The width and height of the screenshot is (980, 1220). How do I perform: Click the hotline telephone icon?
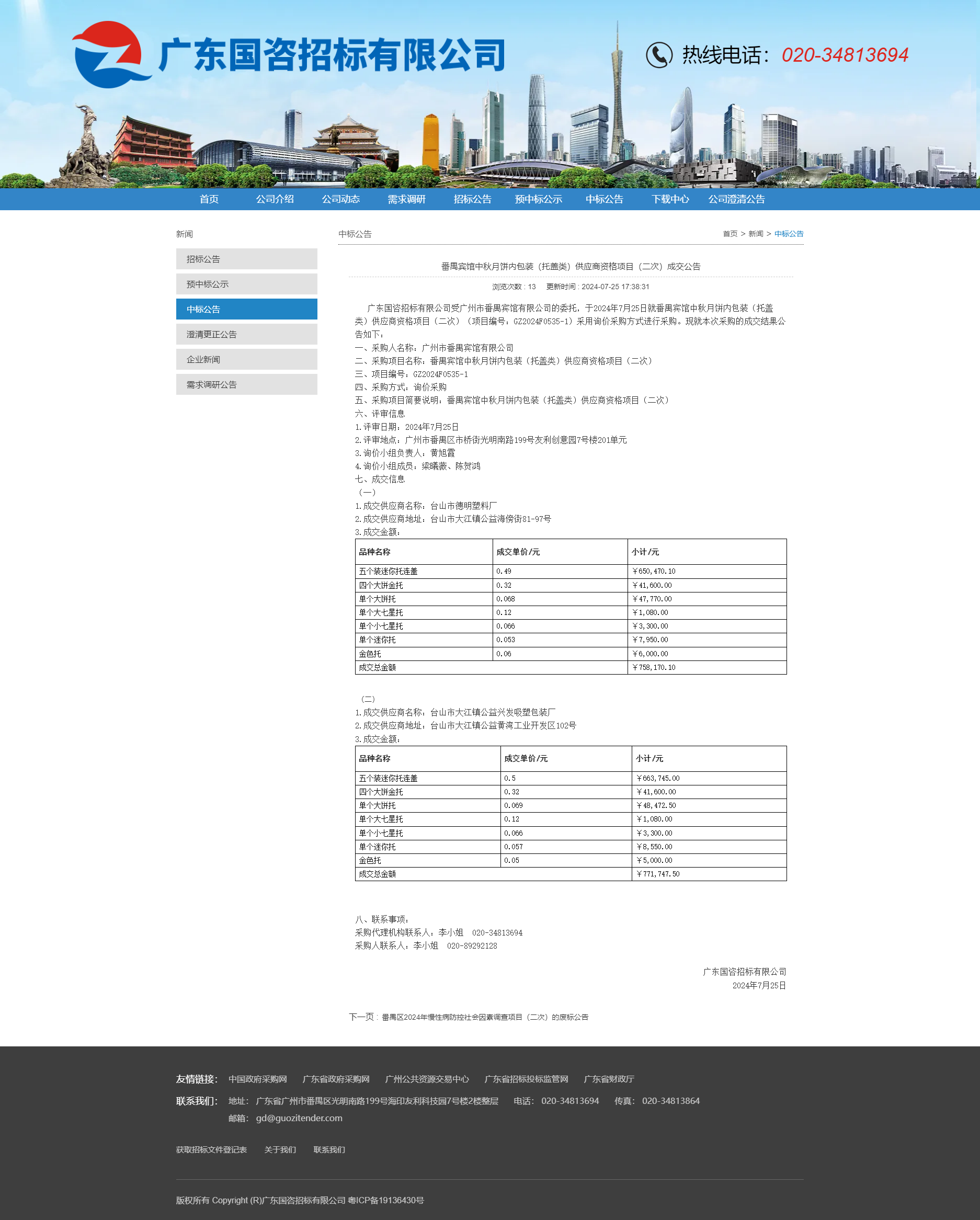659,55
